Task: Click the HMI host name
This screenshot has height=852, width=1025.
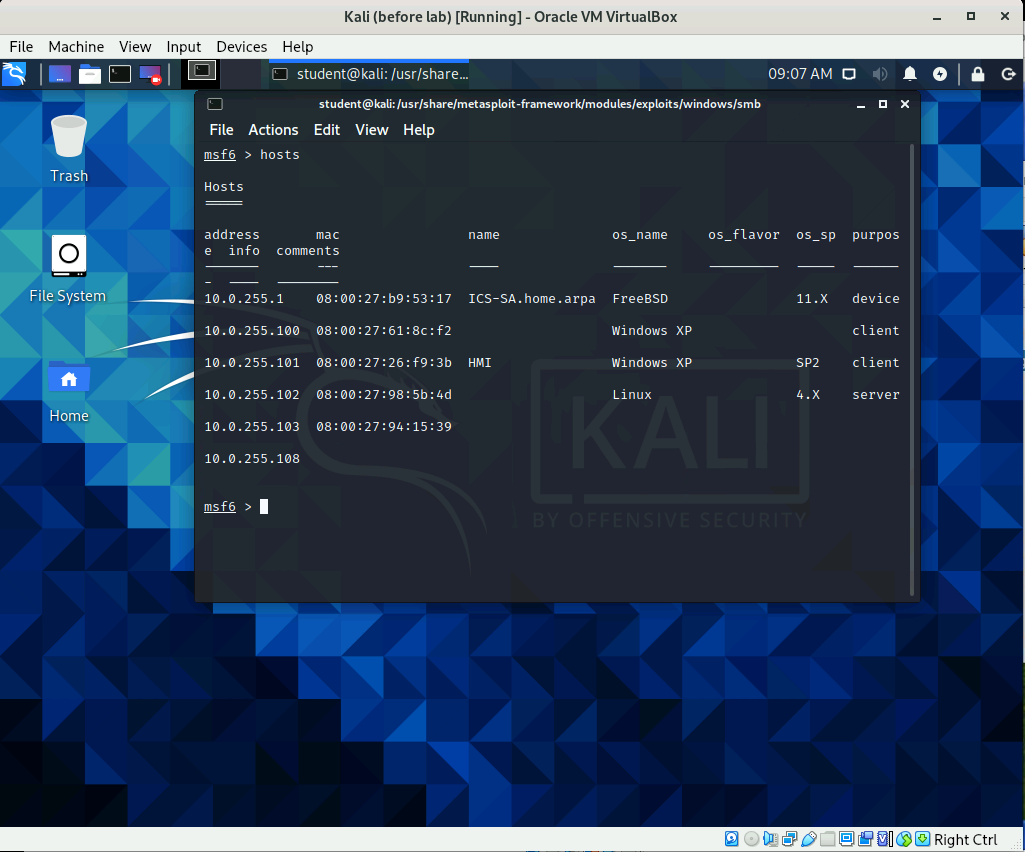Action: click(x=480, y=363)
